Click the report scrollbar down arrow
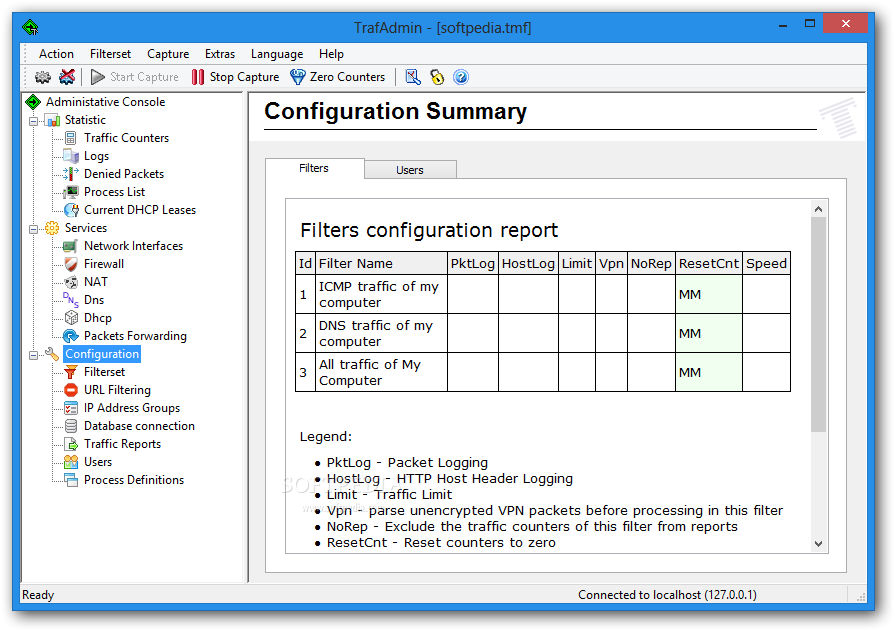 [x=819, y=544]
